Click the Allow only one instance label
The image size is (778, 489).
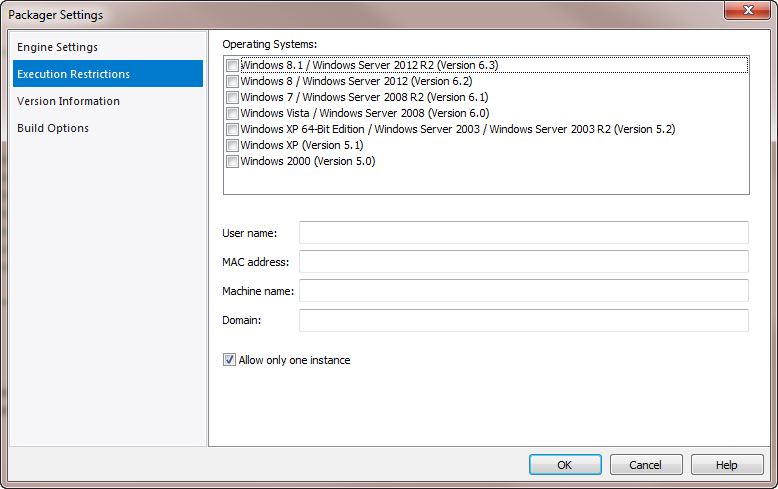click(x=294, y=360)
